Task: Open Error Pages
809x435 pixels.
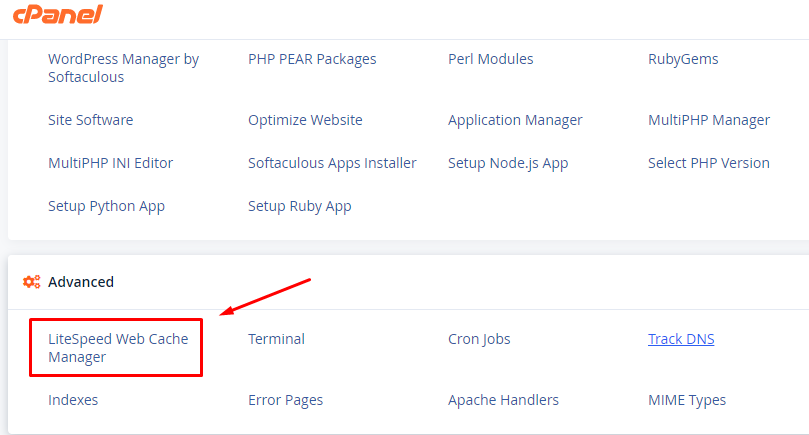Action: pos(285,400)
